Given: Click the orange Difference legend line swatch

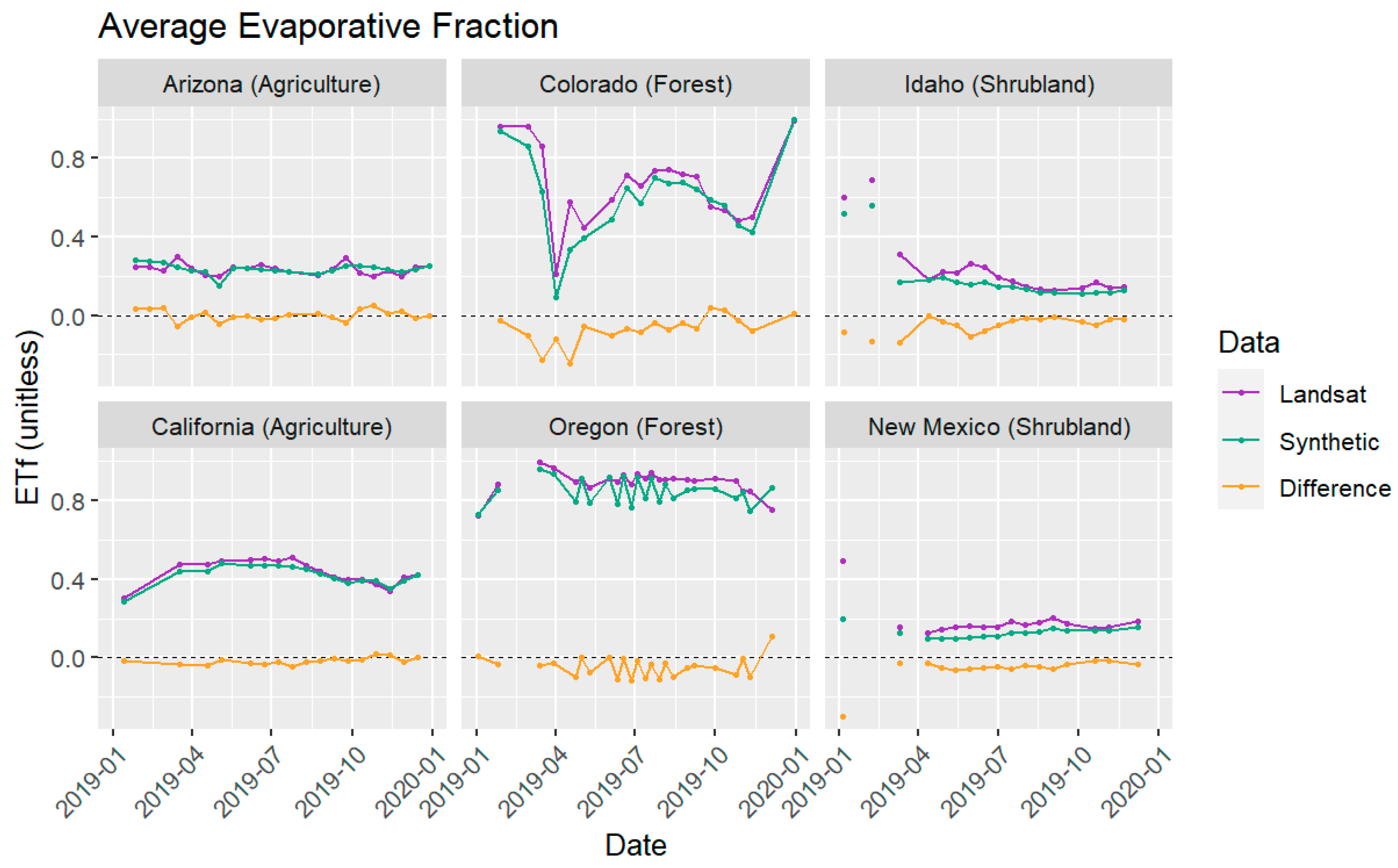Looking at the screenshot, I should [x=1240, y=487].
